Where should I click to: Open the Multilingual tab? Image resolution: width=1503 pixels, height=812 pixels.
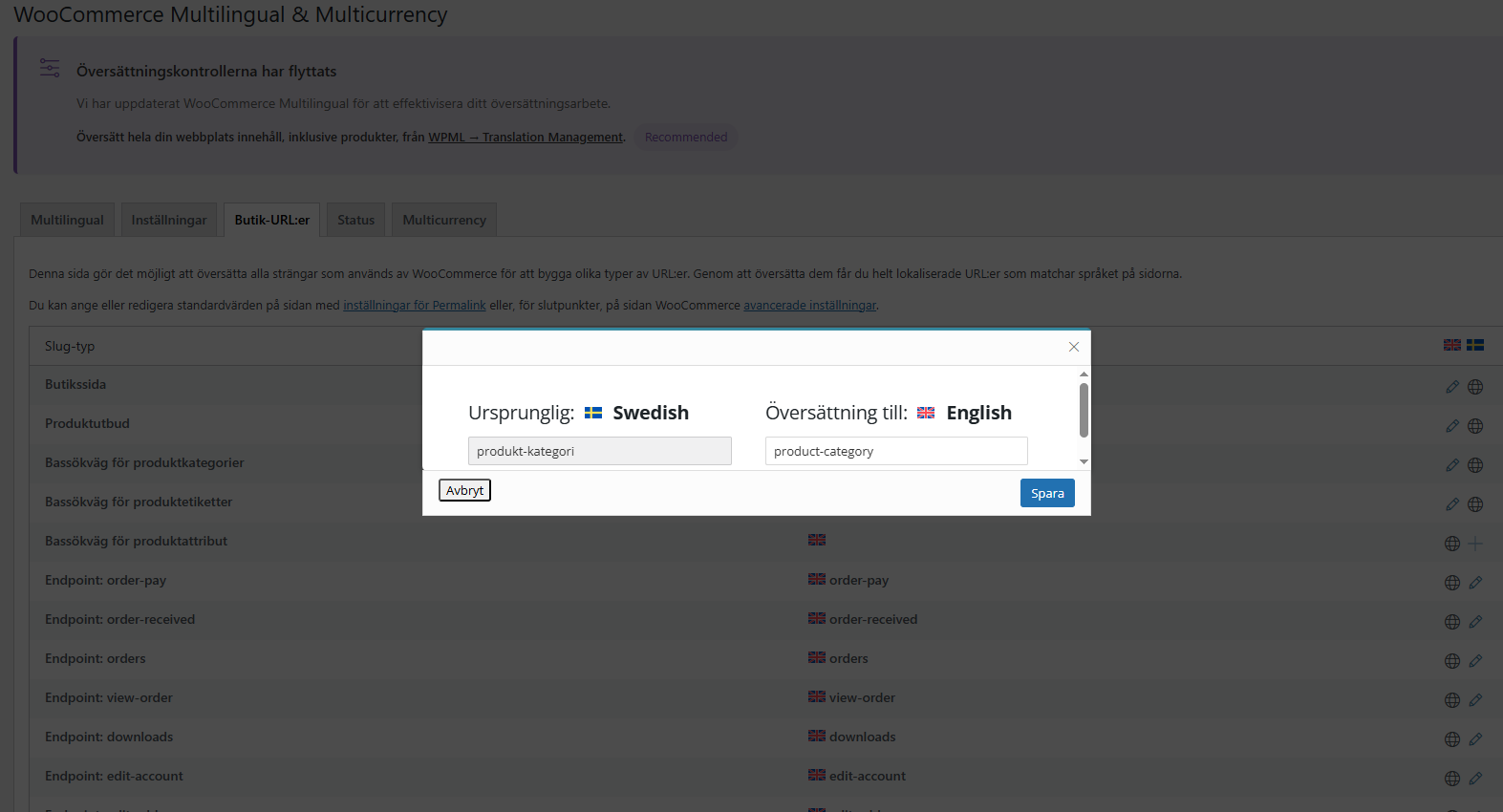pos(67,220)
